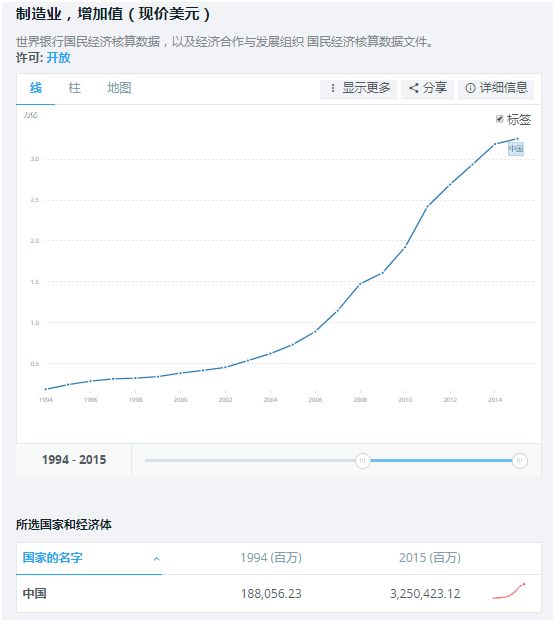This screenshot has width=555, height=622.
Task: Click the info circle icon for 详细信息
Action: pyautogui.click(x=470, y=88)
